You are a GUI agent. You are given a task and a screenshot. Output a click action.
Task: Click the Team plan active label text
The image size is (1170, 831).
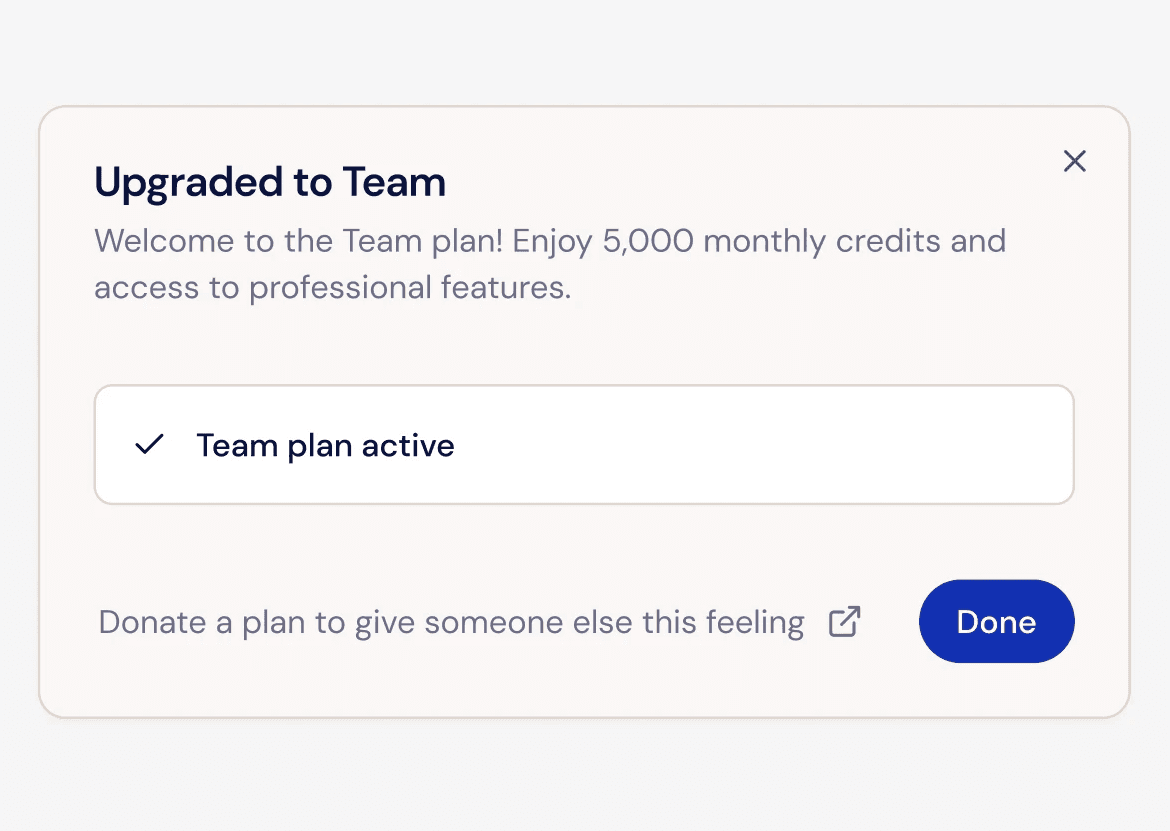[x=325, y=445]
